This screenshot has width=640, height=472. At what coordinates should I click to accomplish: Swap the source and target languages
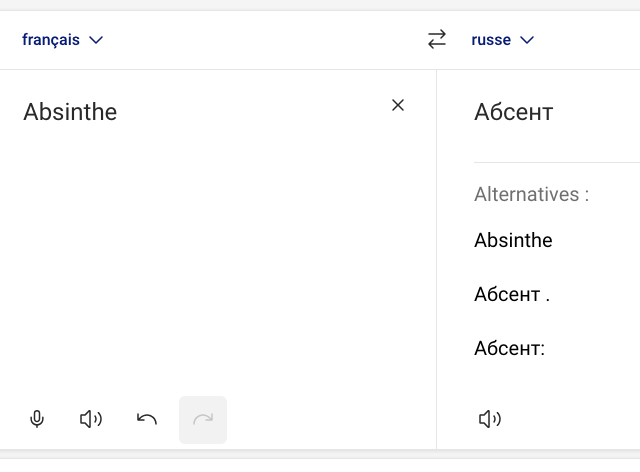(437, 40)
